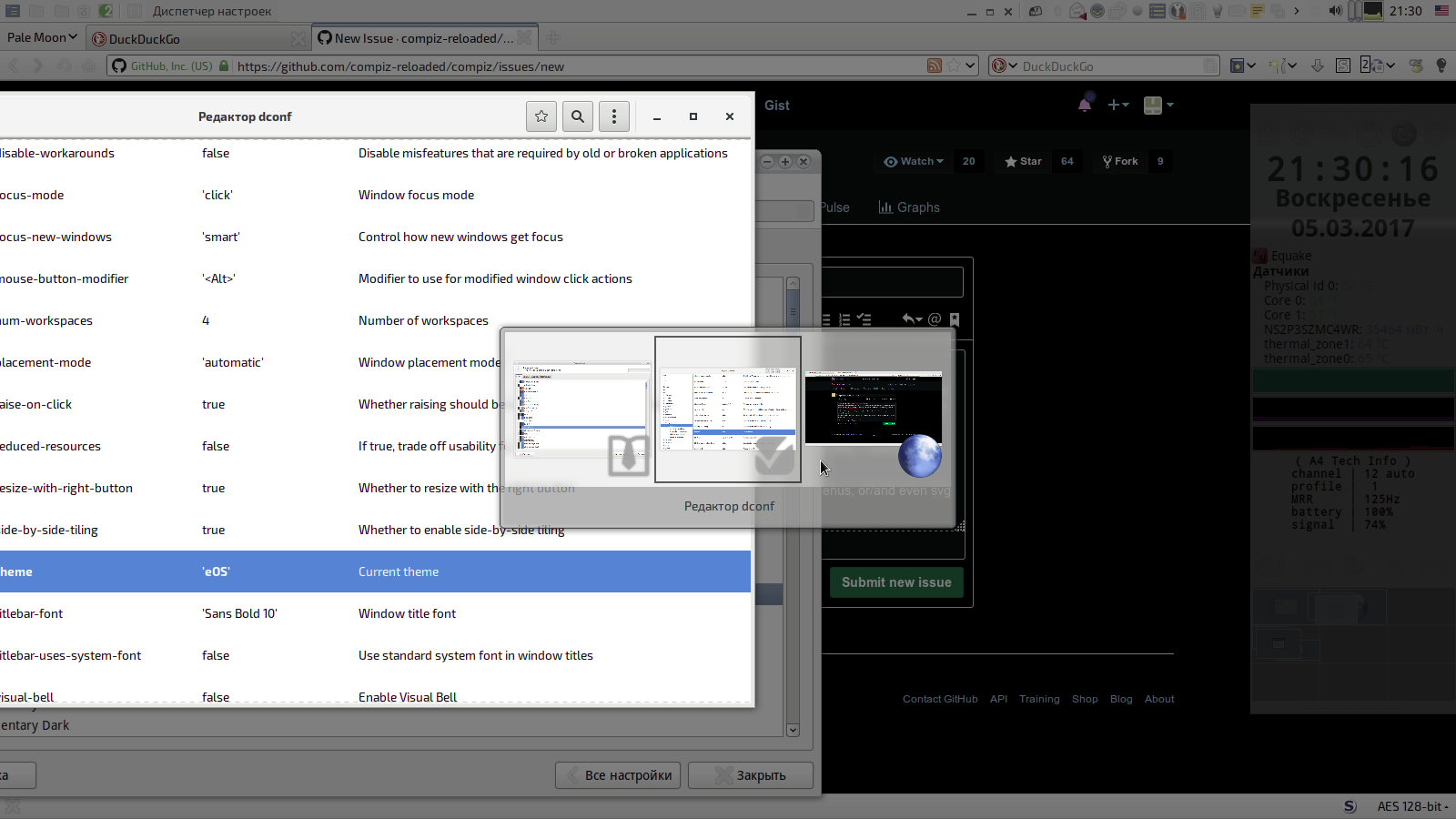Open the dconf editor three-dot menu

coord(614,116)
